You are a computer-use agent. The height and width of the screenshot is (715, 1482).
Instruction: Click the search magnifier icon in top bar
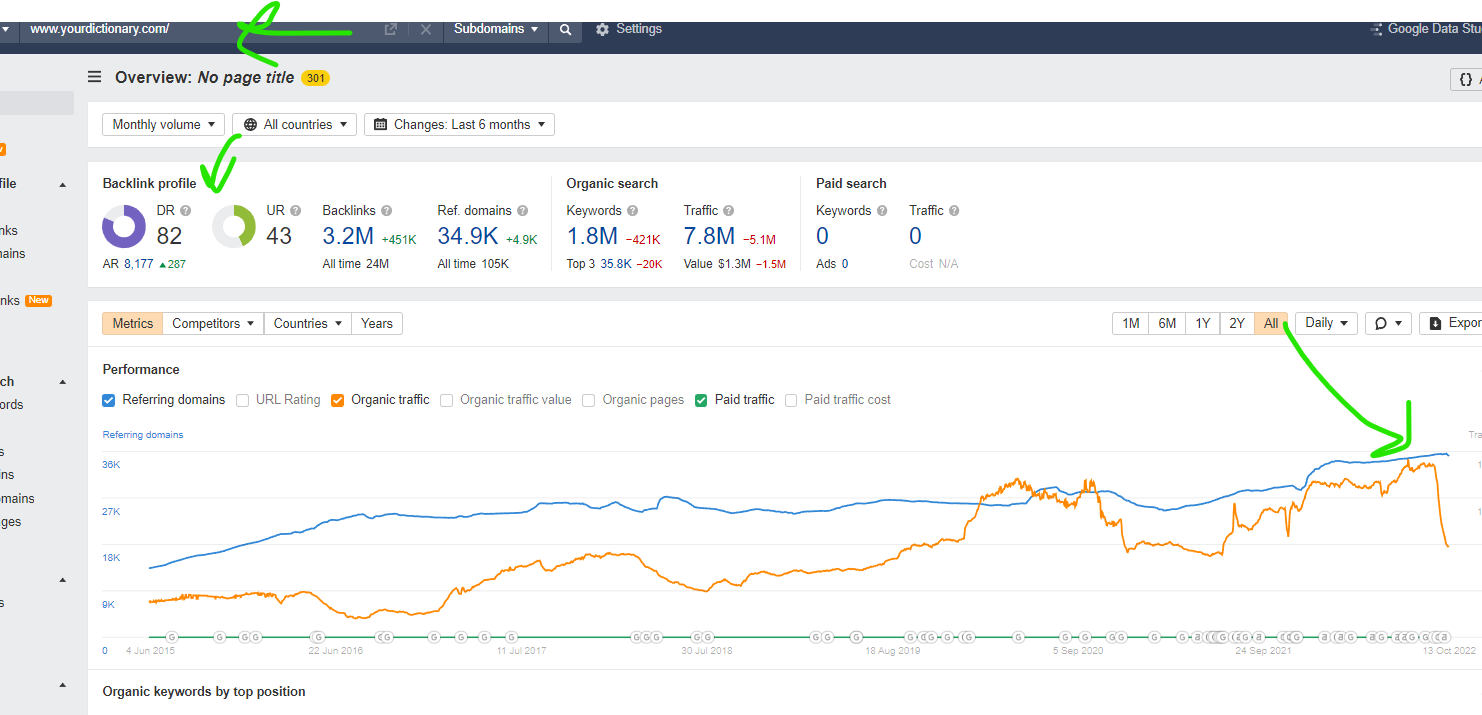point(565,30)
